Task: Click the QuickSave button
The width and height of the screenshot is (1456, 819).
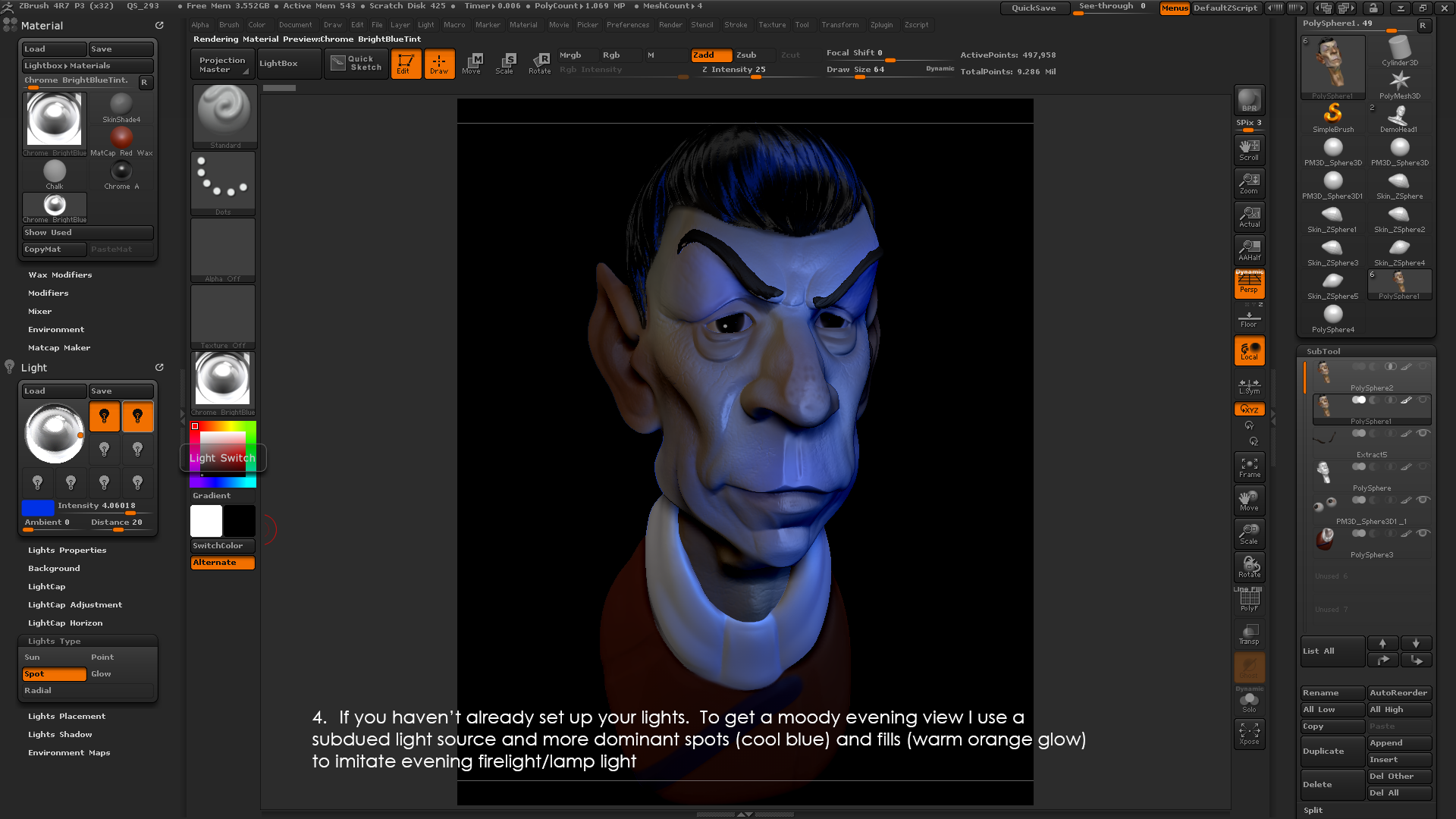Action: tap(1034, 8)
